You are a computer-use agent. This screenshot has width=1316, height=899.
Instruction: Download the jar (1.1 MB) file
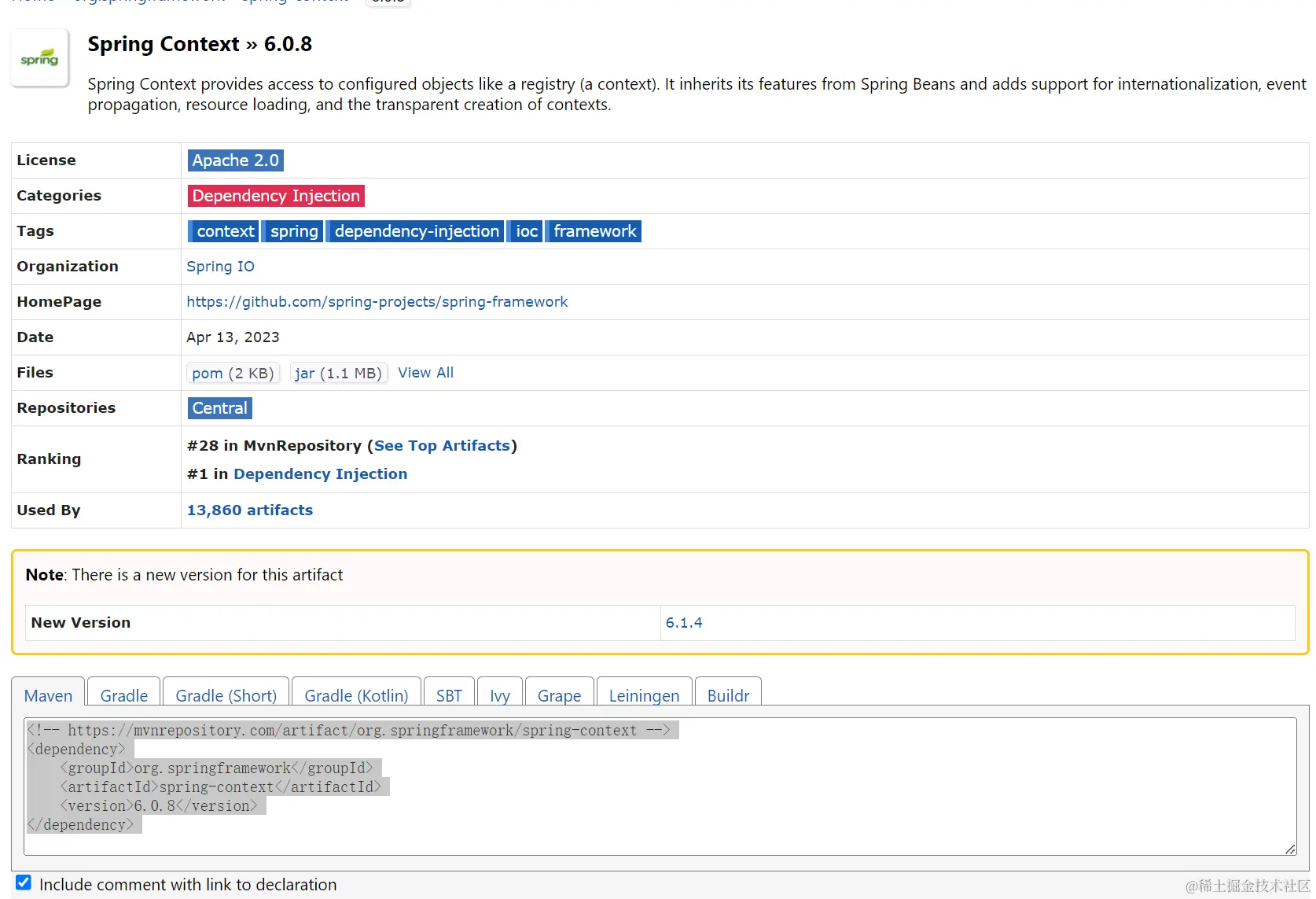click(338, 373)
